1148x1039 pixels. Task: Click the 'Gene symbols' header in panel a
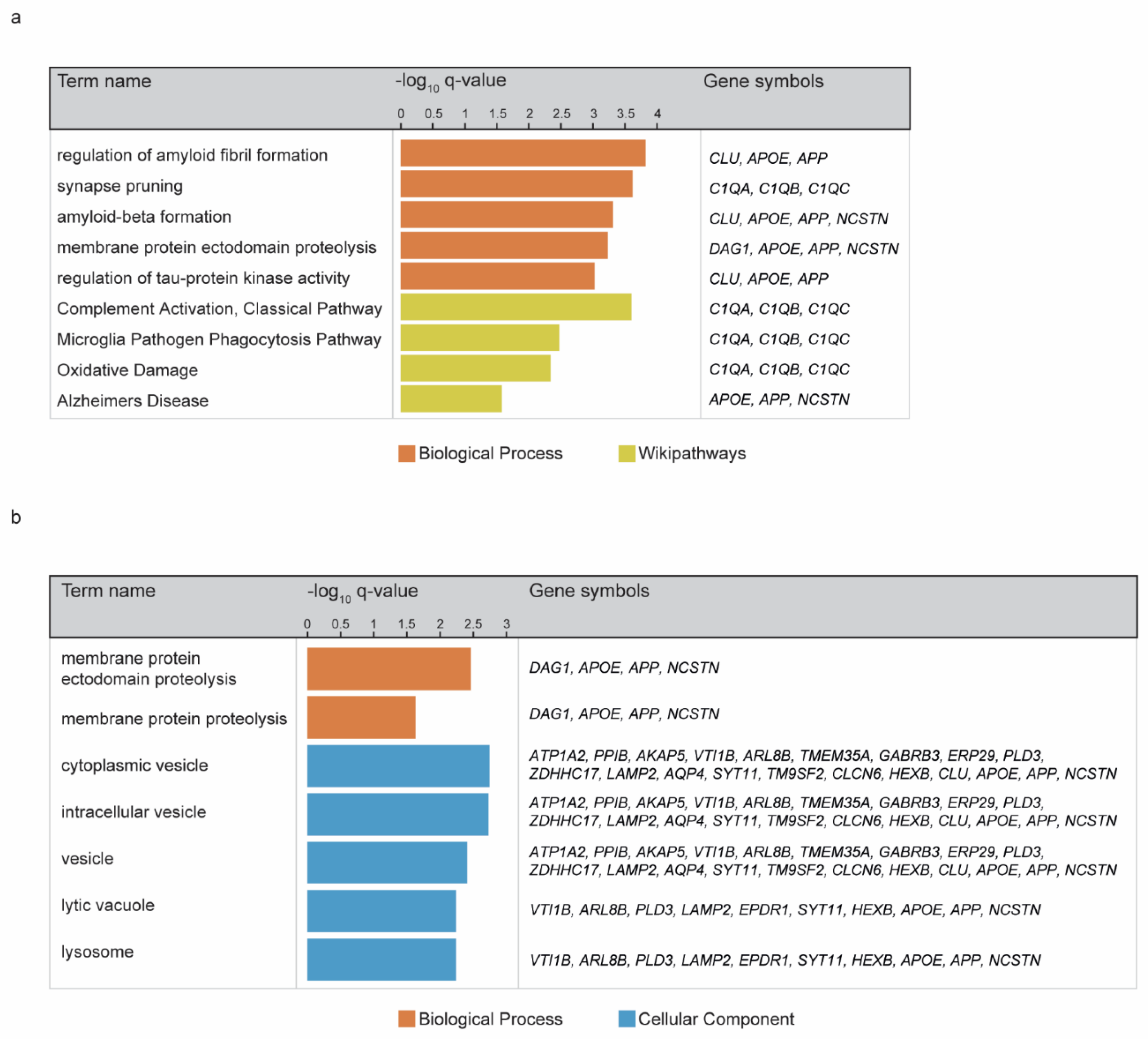(x=763, y=81)
